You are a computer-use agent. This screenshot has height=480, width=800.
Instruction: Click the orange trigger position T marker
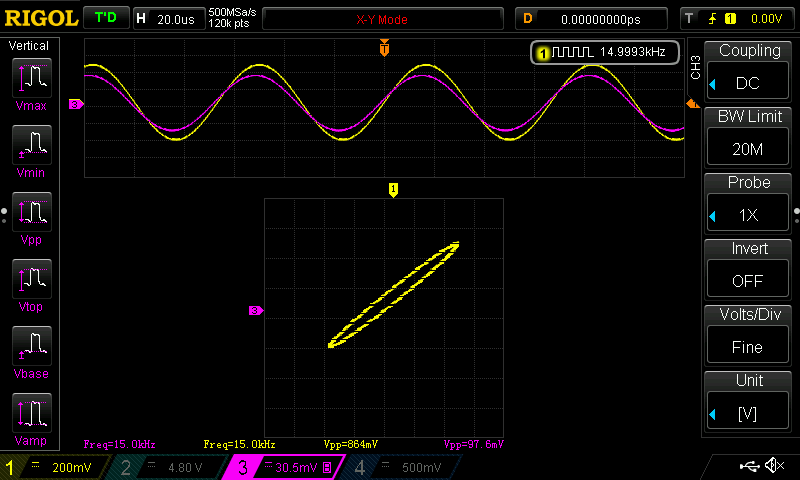click(x=384, y=48)
